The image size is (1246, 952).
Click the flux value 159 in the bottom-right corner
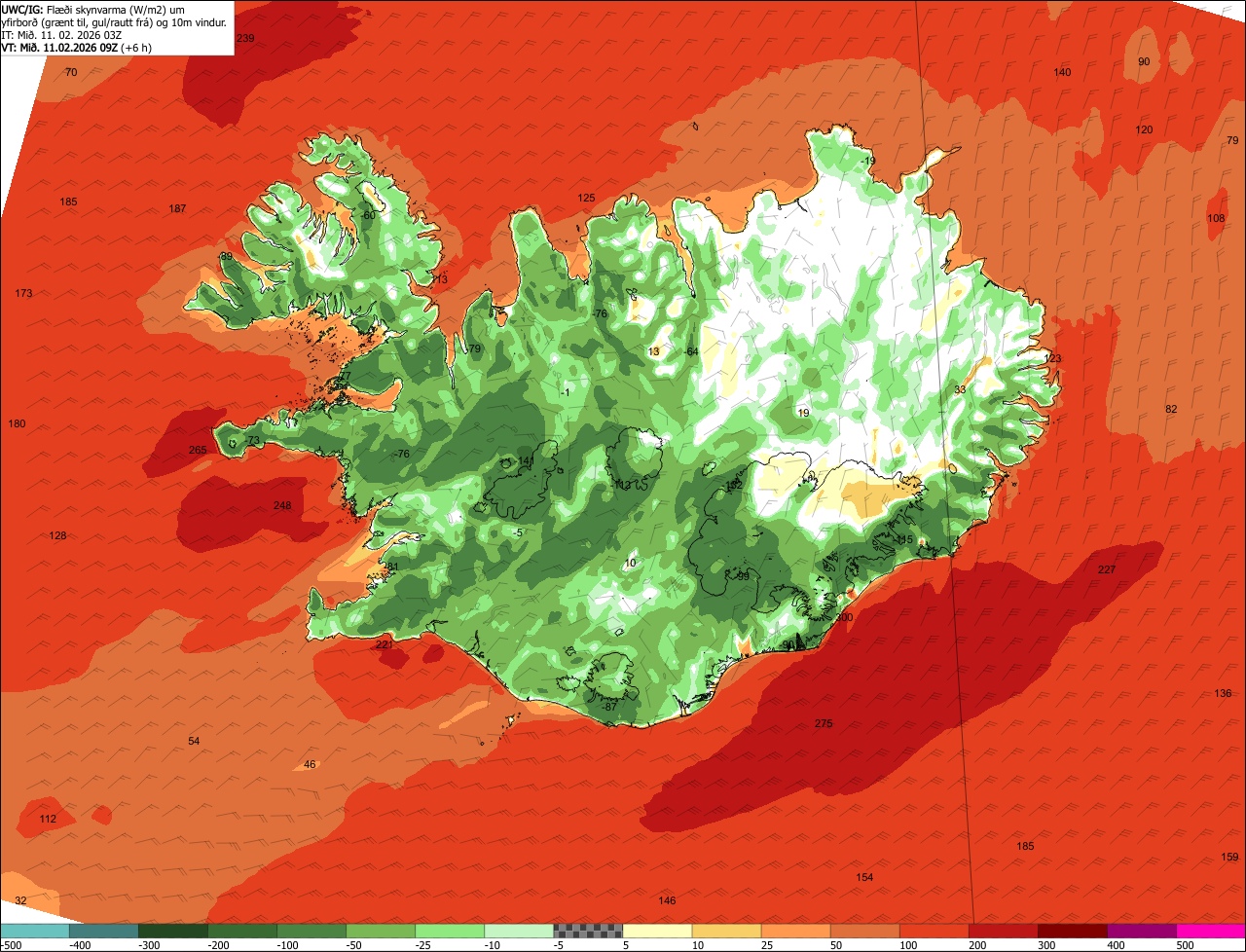[1229, 857]
